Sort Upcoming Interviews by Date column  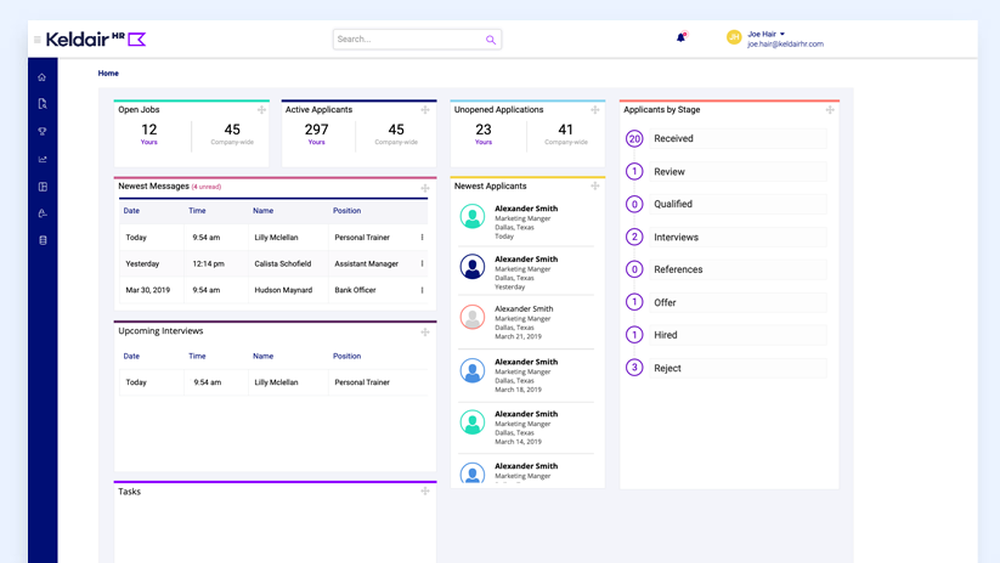pos(131,356)
